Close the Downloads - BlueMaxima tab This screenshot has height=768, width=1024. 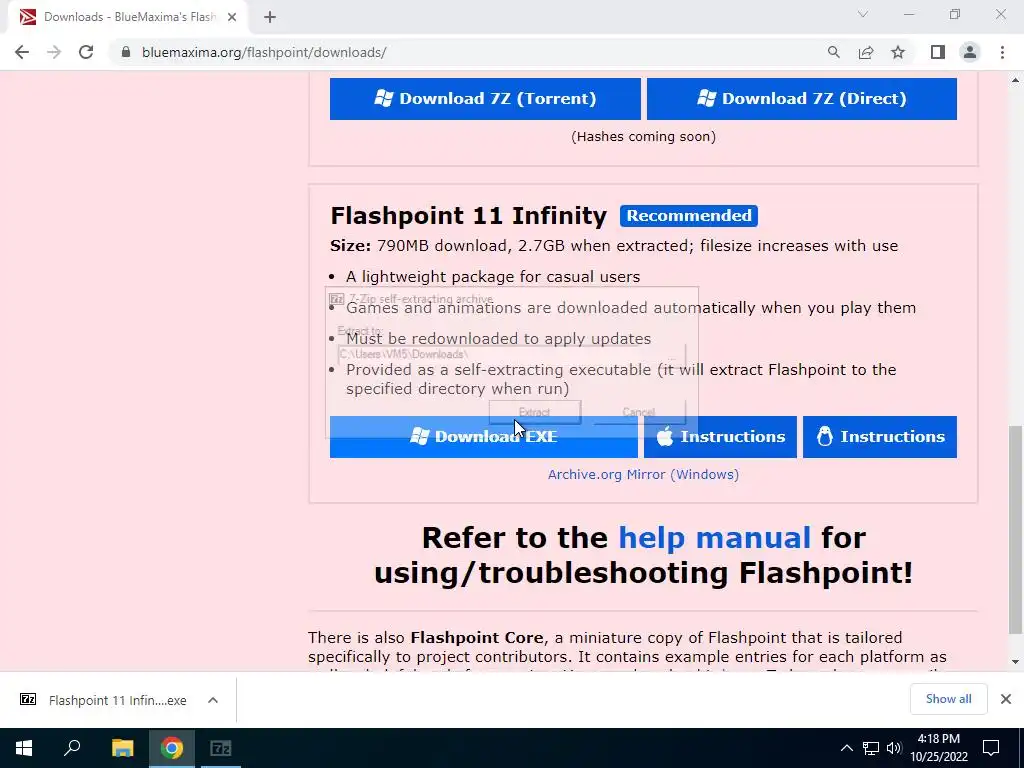click(x=232, y=17)
